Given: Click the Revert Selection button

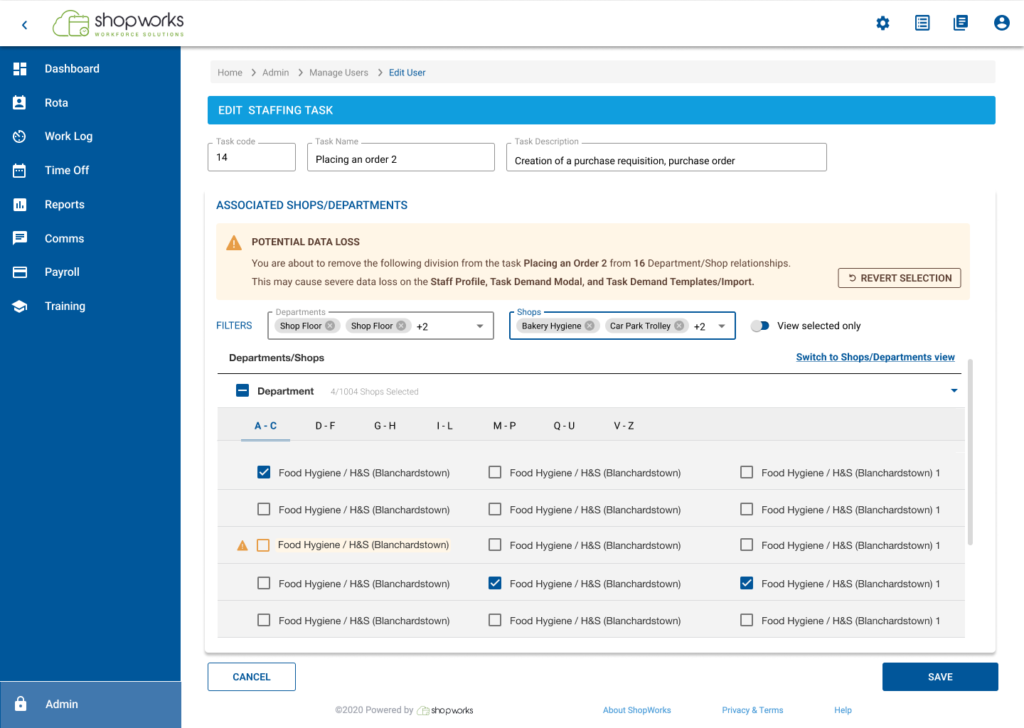Looking at the screenshot, I should (x=899, y=278).
